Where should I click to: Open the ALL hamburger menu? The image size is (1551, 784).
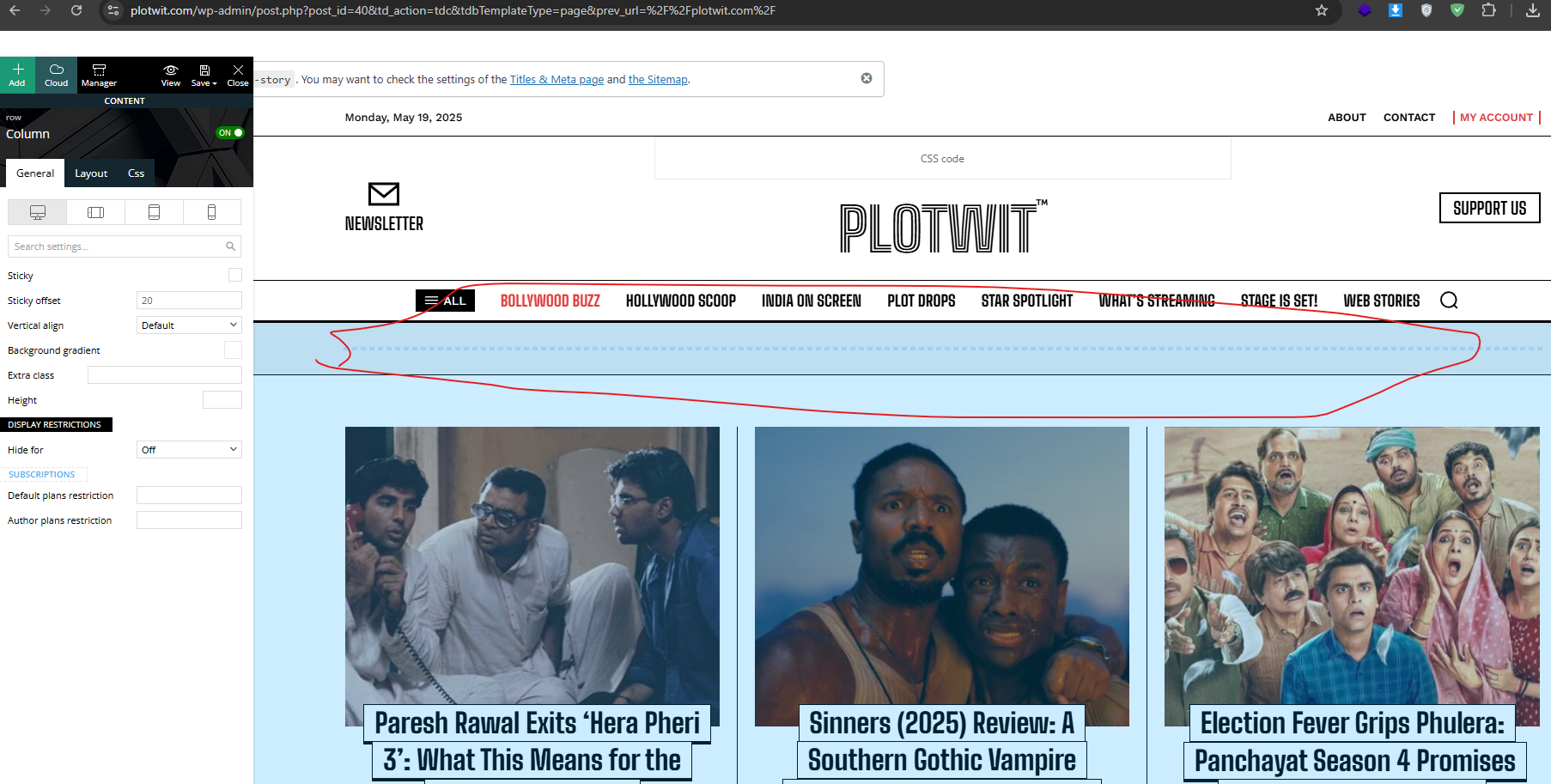pyautogui.click(x=445, y=301)
